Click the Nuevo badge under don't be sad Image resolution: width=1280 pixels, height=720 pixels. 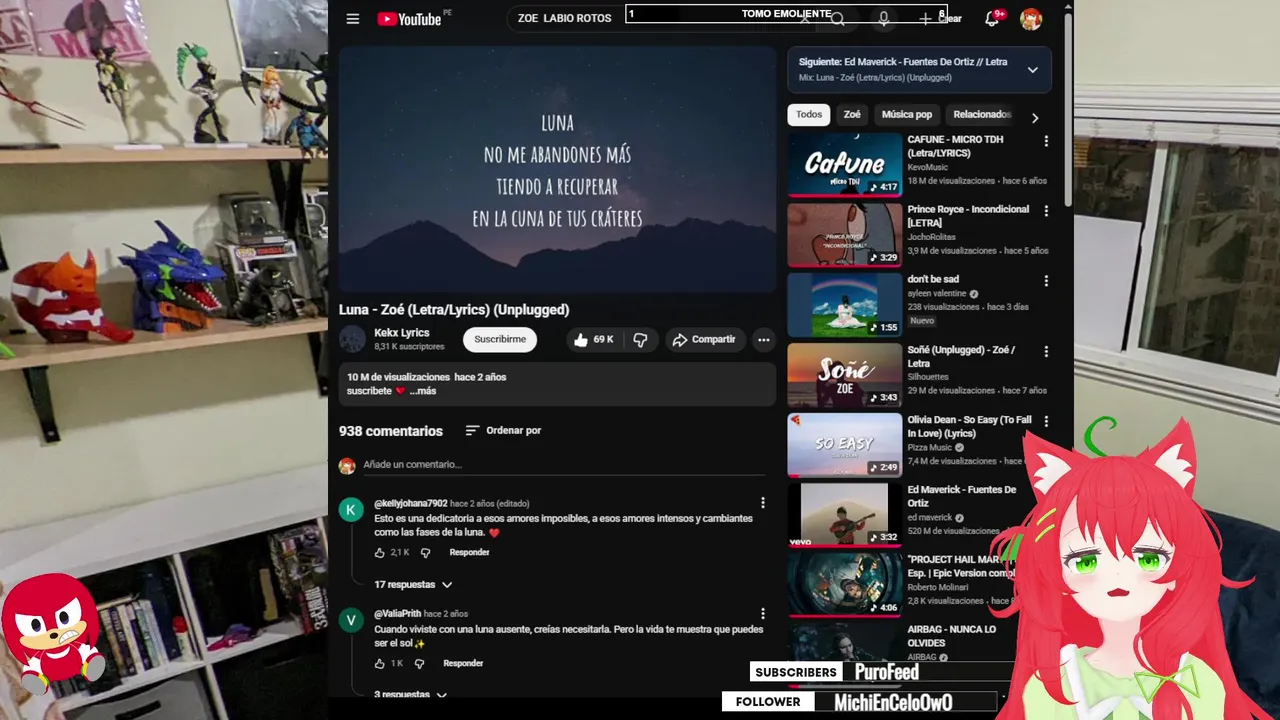click(x=922, y=321)
